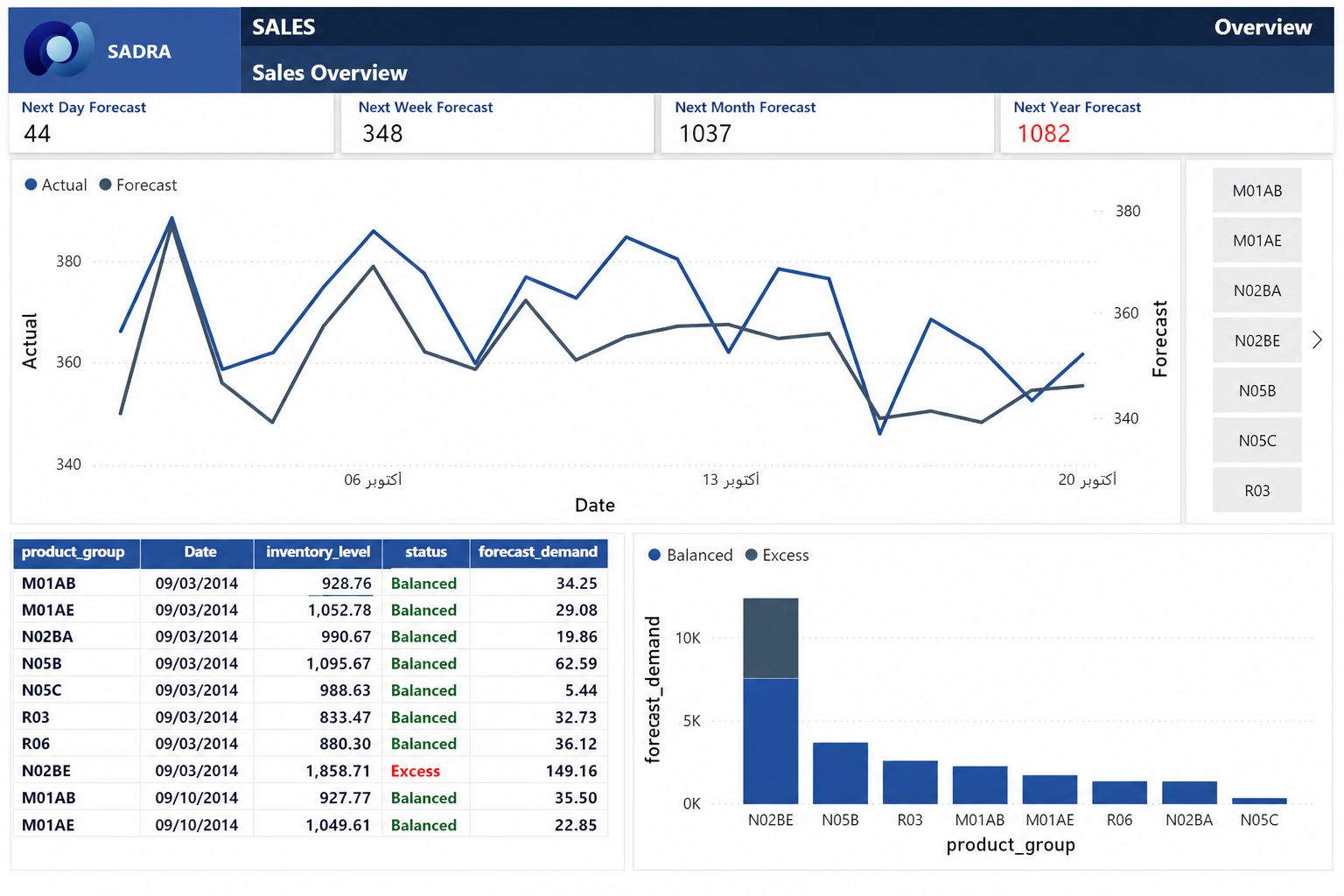Click the Actual legend color dot
Screen dimensions: 1344x896
click(31, 185)
